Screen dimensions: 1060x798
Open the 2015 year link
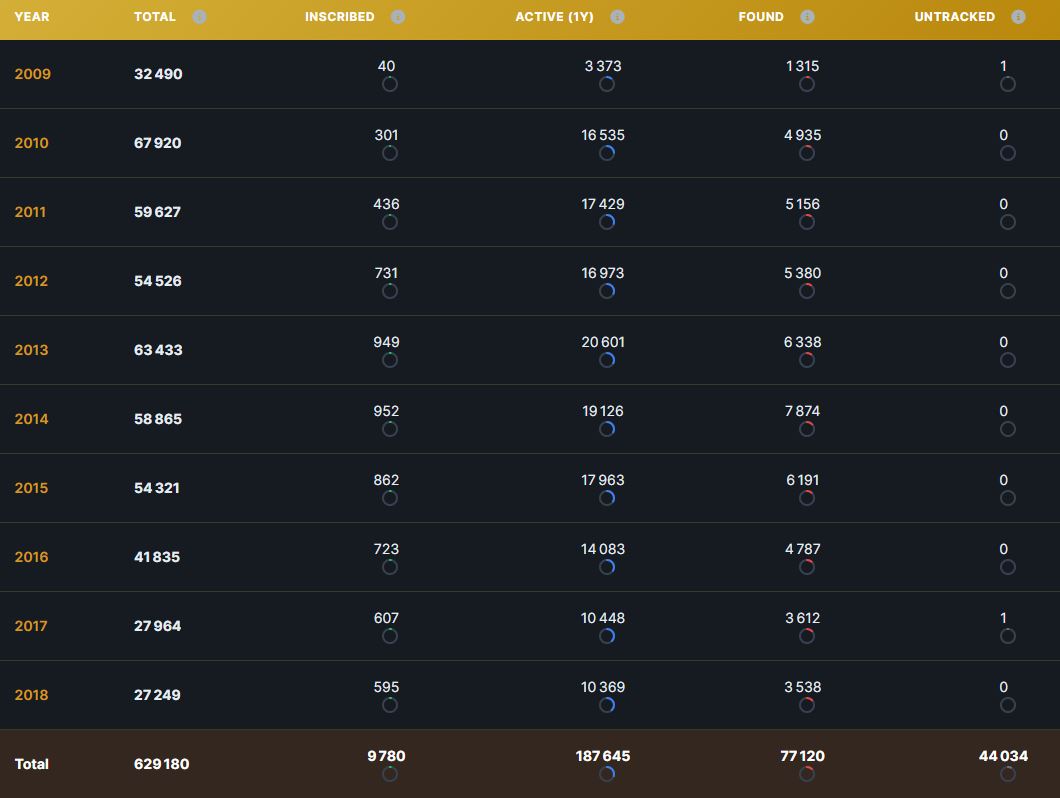click(x=32, y=488)
